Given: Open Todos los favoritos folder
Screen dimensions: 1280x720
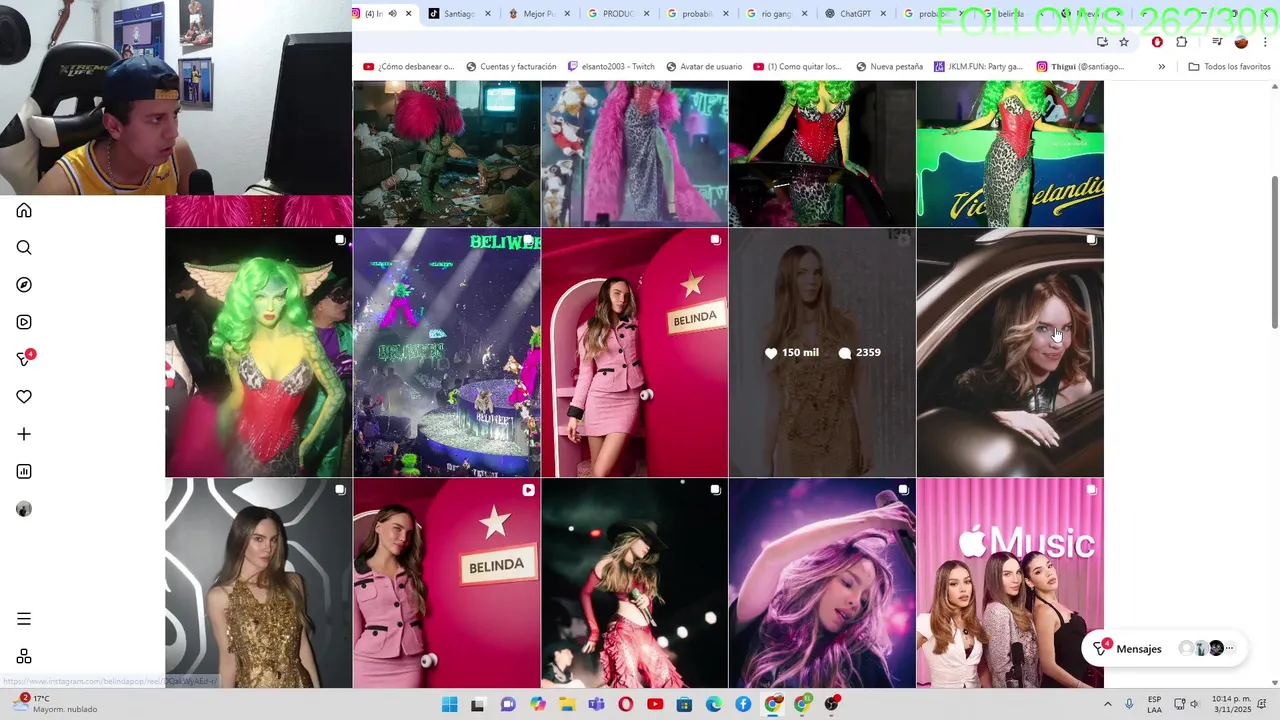Looking at the screenshot, I should pos(1229,67).
